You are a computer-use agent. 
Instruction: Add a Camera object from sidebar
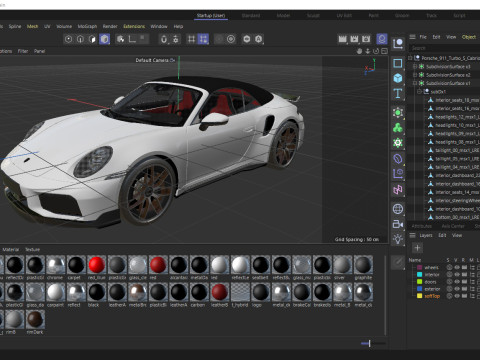pyautogui.click(x=398, y=224)
